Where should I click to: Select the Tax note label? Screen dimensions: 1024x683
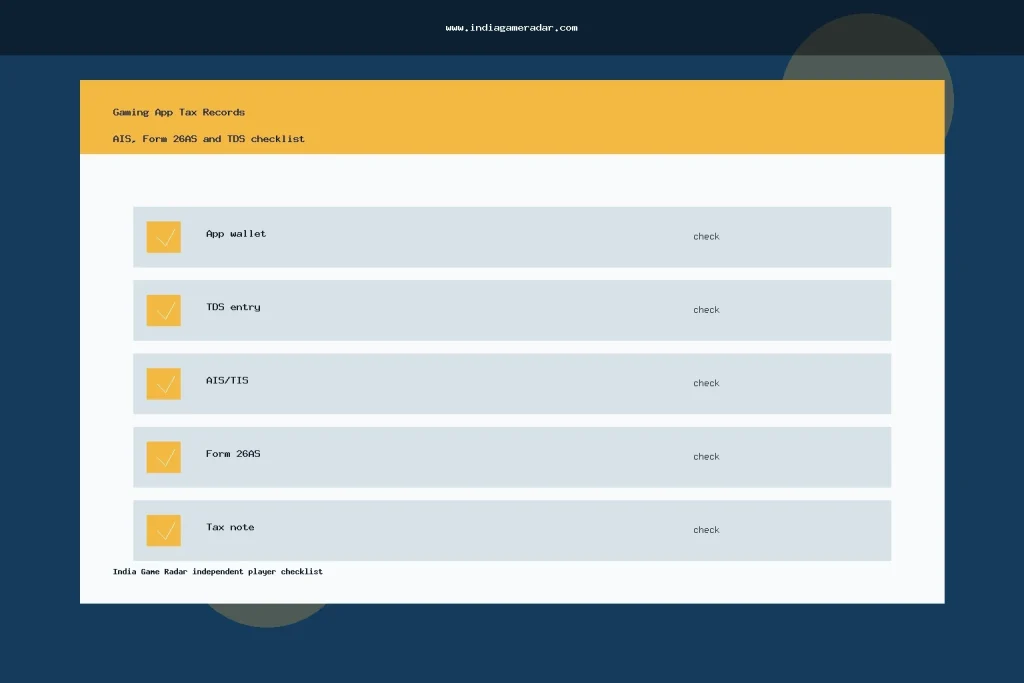pos(230,527)
